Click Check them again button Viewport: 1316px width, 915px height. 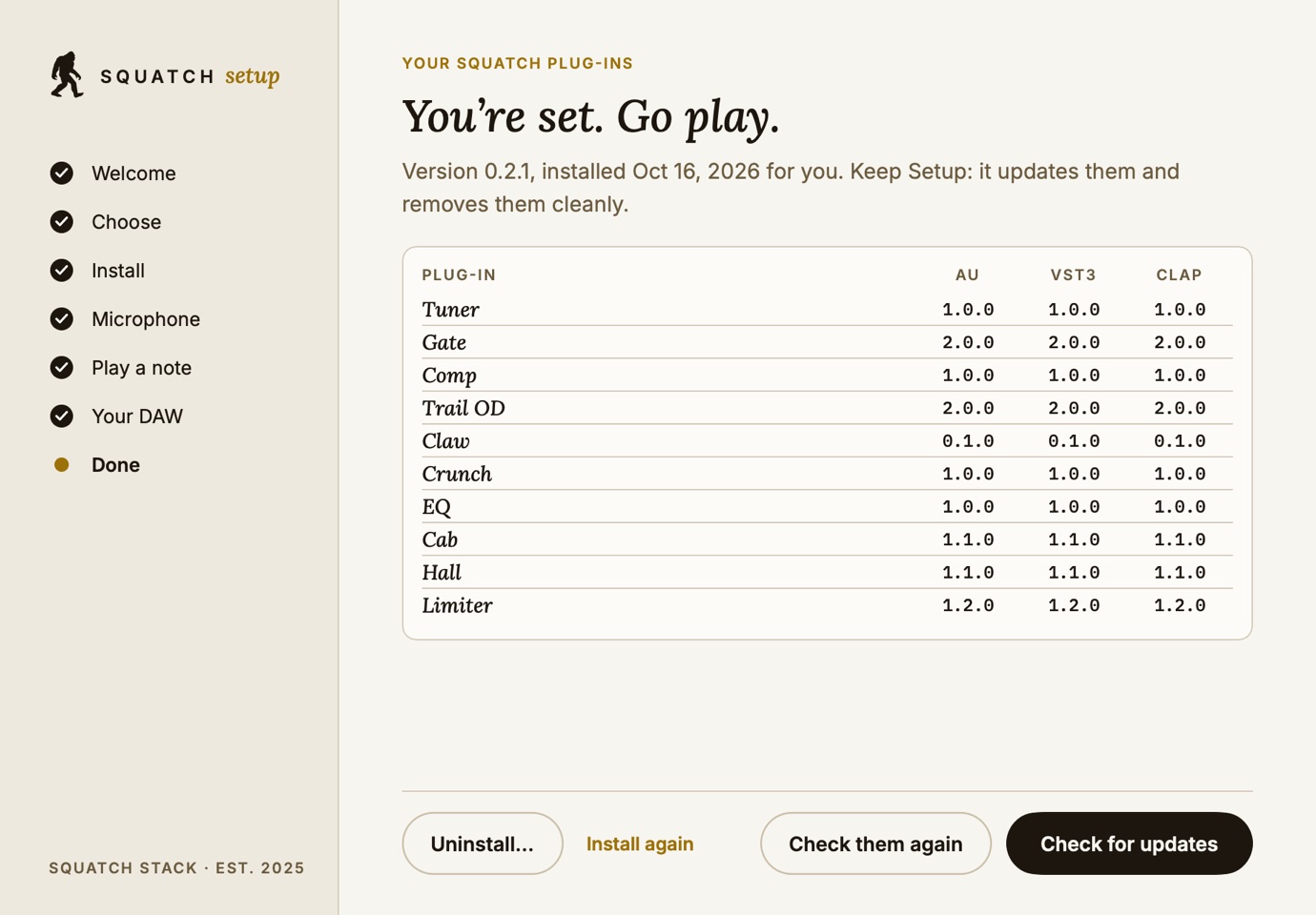pyautogui.click(x=875, y=844)
